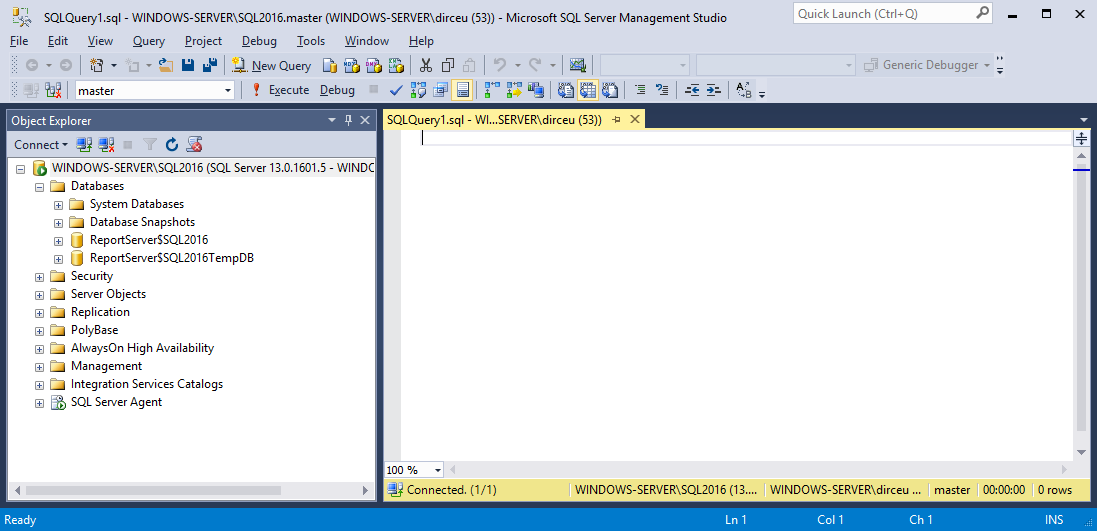Screen dimensions: 1097x531
Task: Click Specify Values for Template Parameters icon
Action: tap(744, 90)
